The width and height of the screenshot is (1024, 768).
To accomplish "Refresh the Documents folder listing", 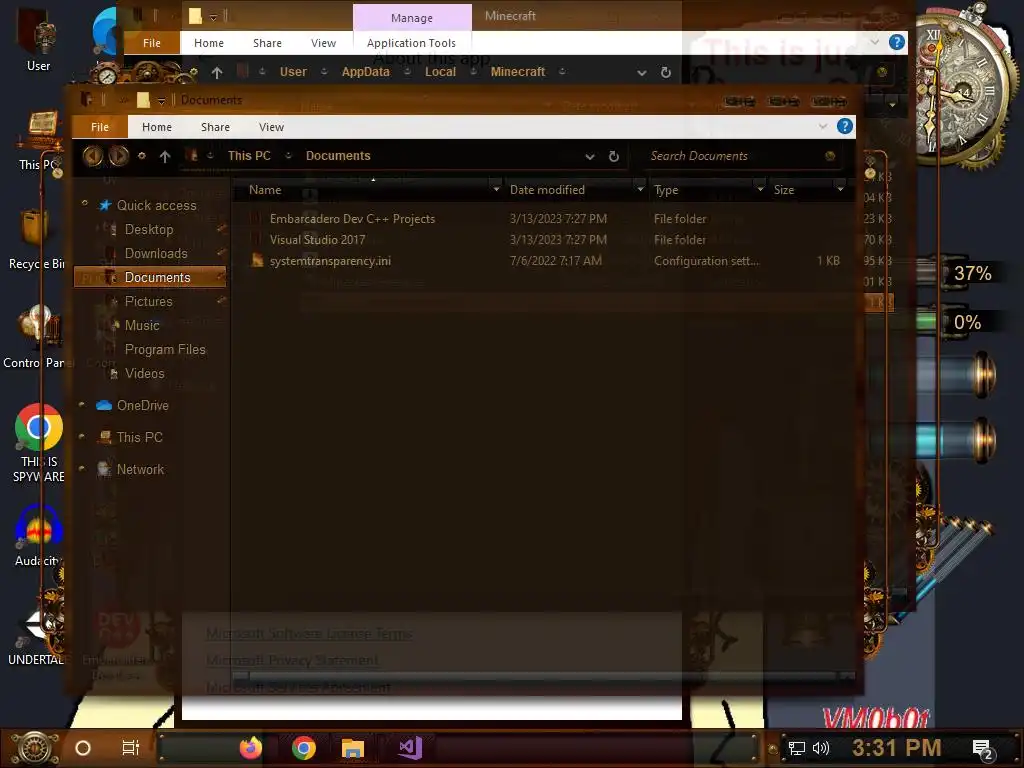I will [x=614, y=156].
